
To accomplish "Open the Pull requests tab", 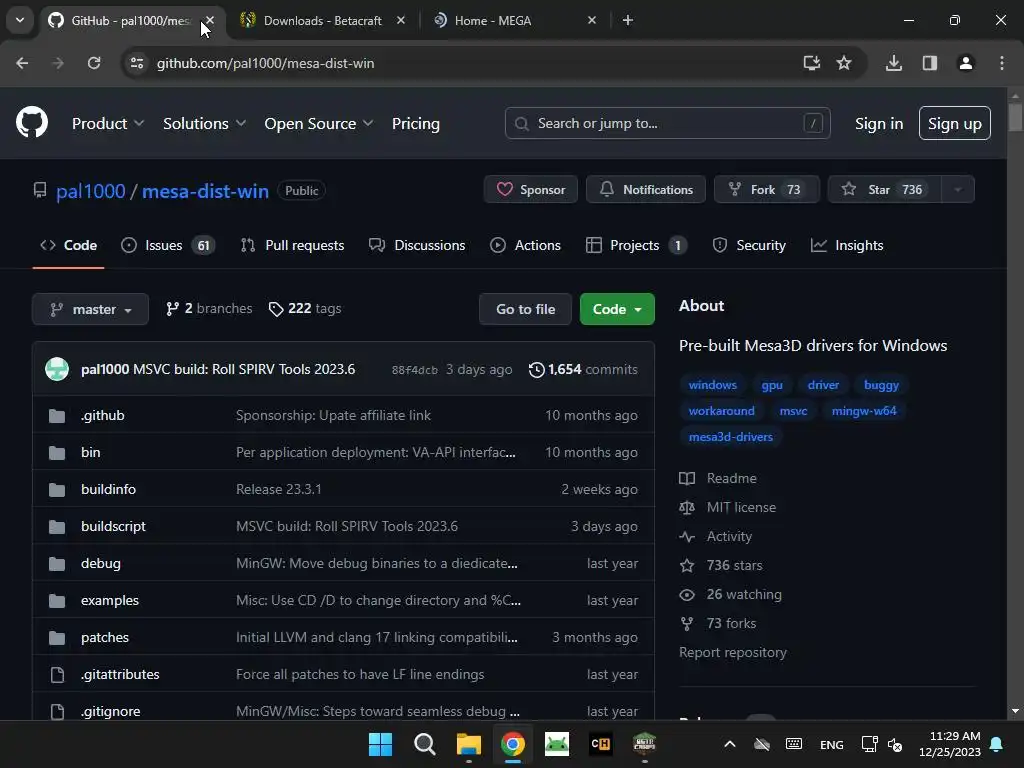I will (x=292, y=246).
